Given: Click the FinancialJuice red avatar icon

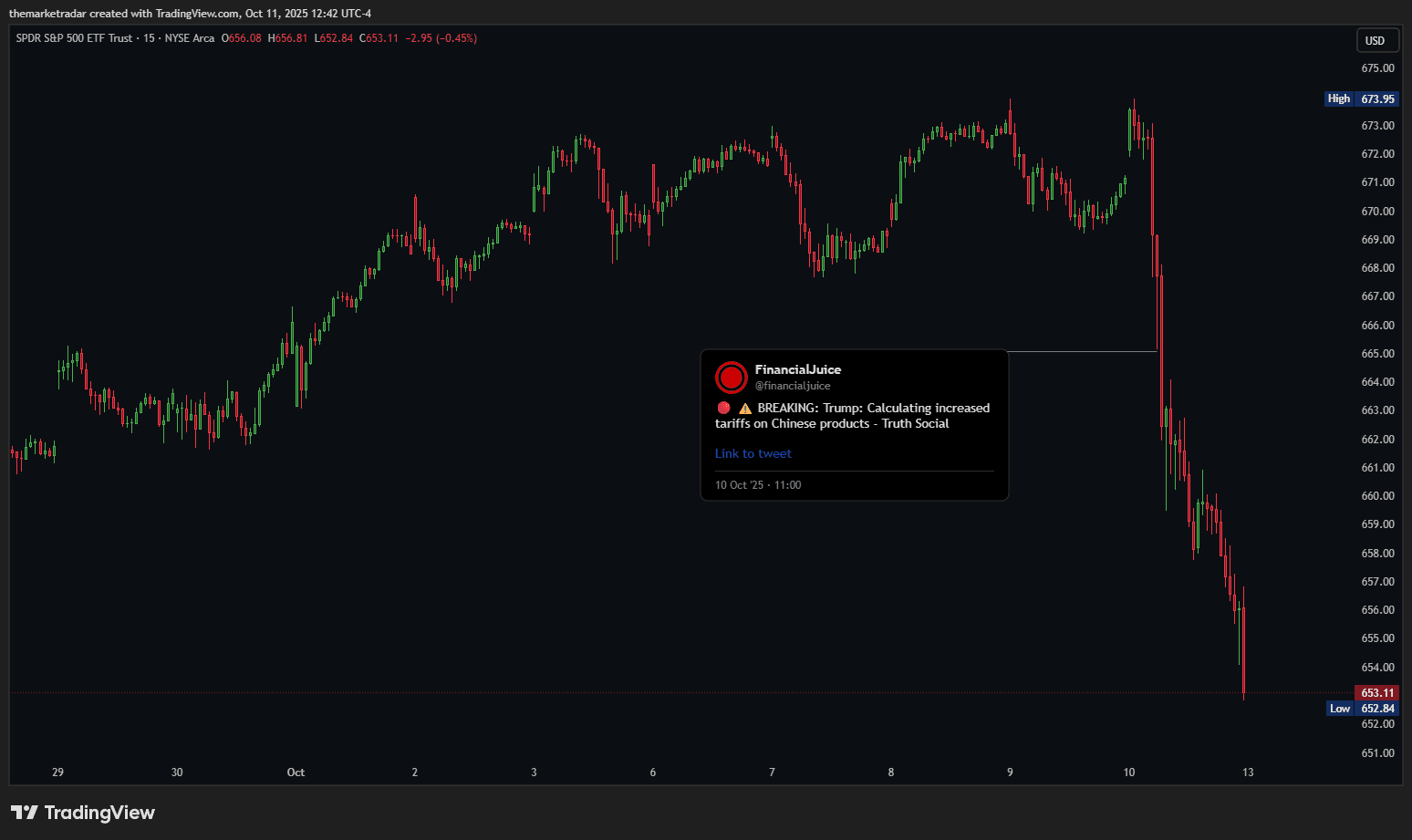Looking at the screenshot, I should coord(730,377).
